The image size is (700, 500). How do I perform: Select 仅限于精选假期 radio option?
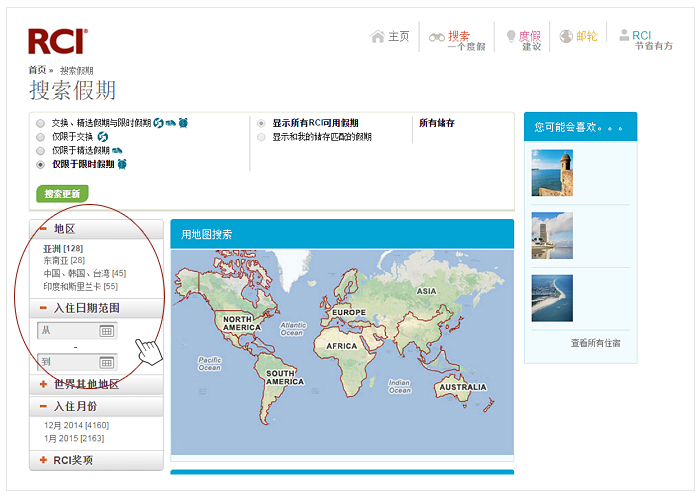41,151
